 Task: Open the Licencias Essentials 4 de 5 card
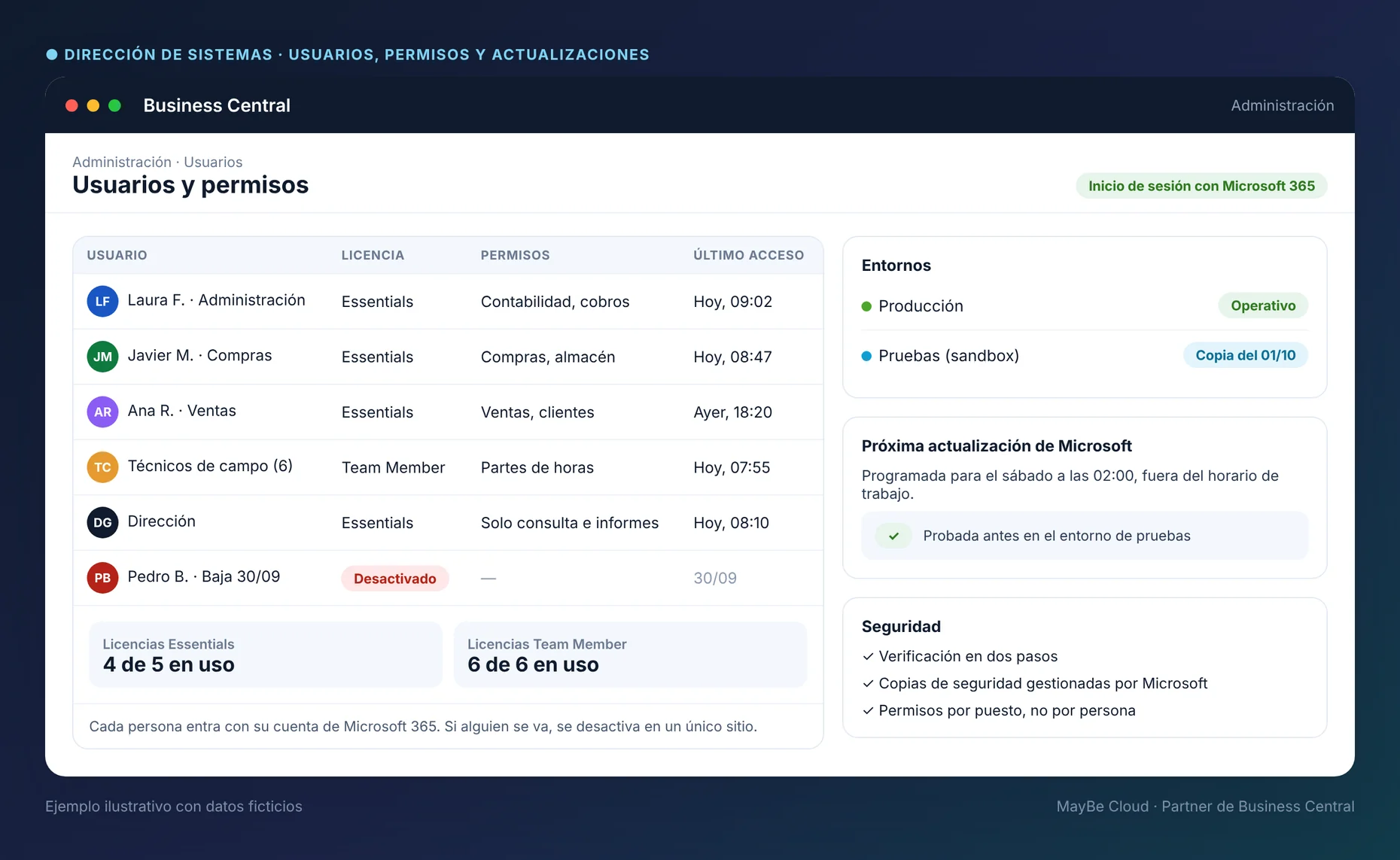pyautogui.click(x=266, y=655)
